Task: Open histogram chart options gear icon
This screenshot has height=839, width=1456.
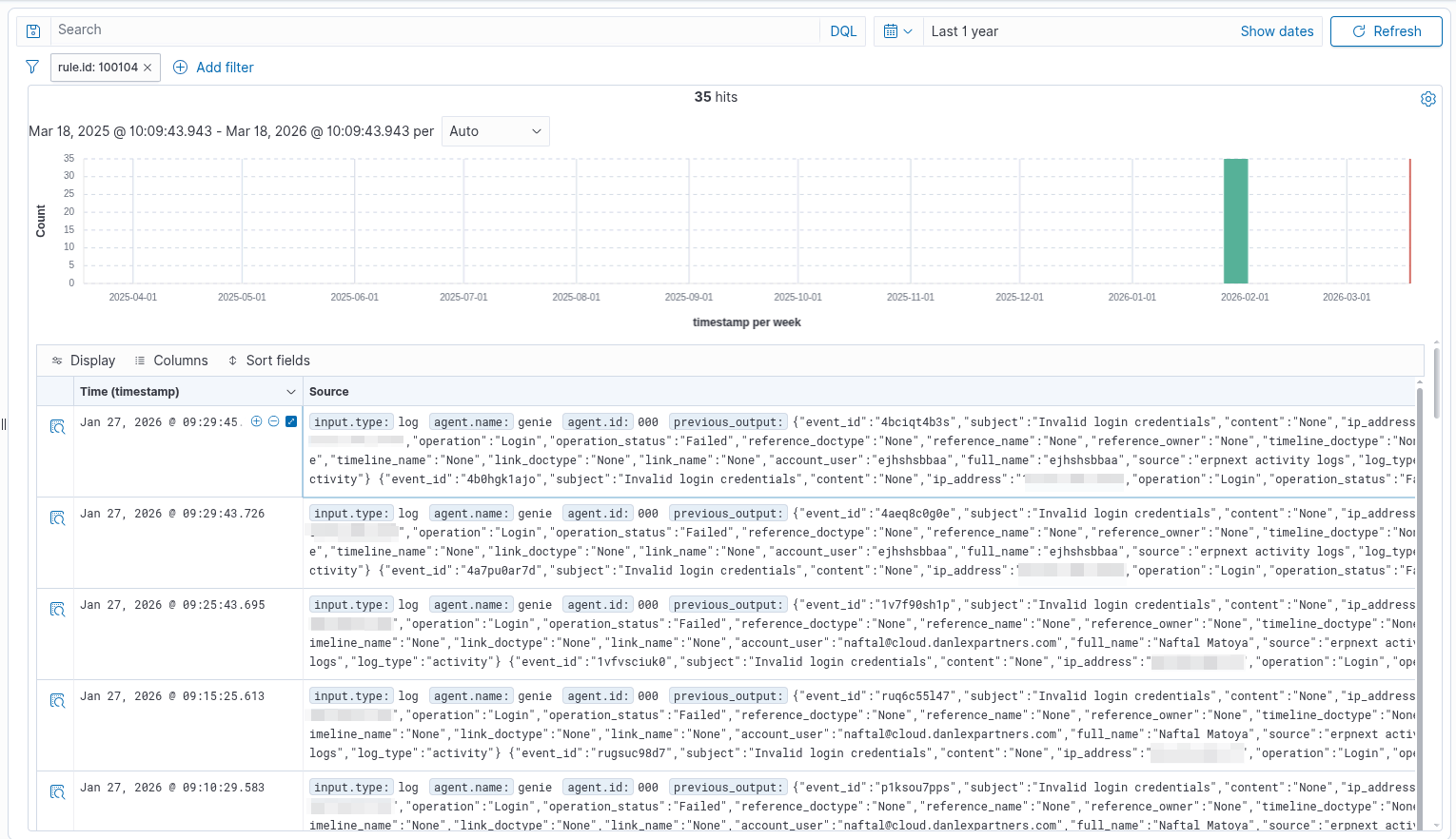Action: tap(1427, 99)
